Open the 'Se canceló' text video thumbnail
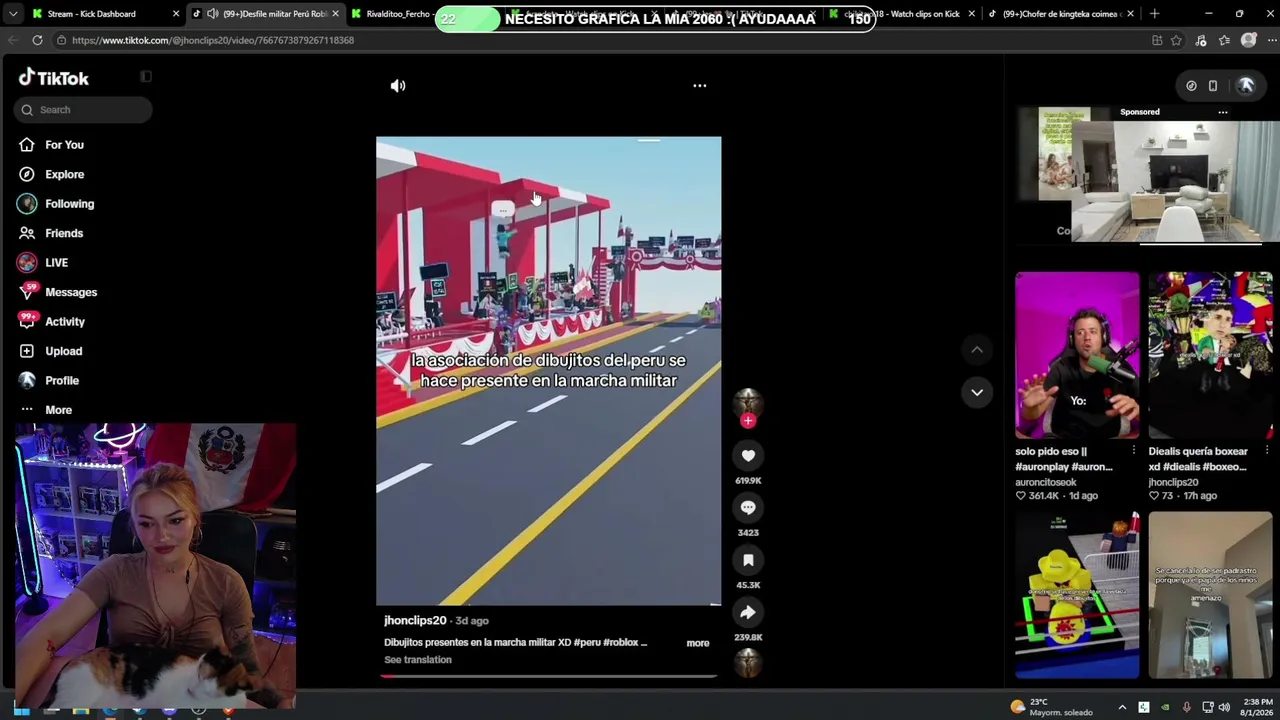Image resolution: width=1280 pixels, height=720 pixels. click(x=1210, y=595)
